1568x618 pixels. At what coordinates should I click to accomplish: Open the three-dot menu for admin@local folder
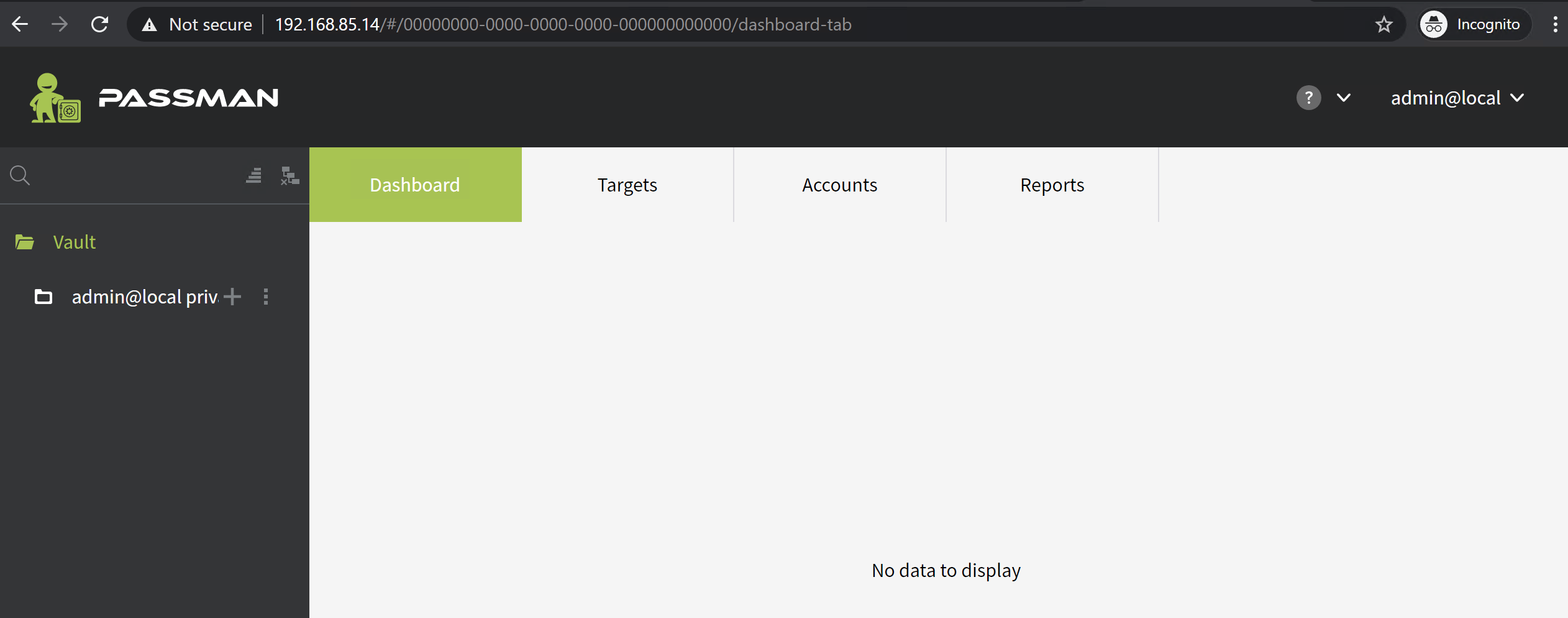266,297
